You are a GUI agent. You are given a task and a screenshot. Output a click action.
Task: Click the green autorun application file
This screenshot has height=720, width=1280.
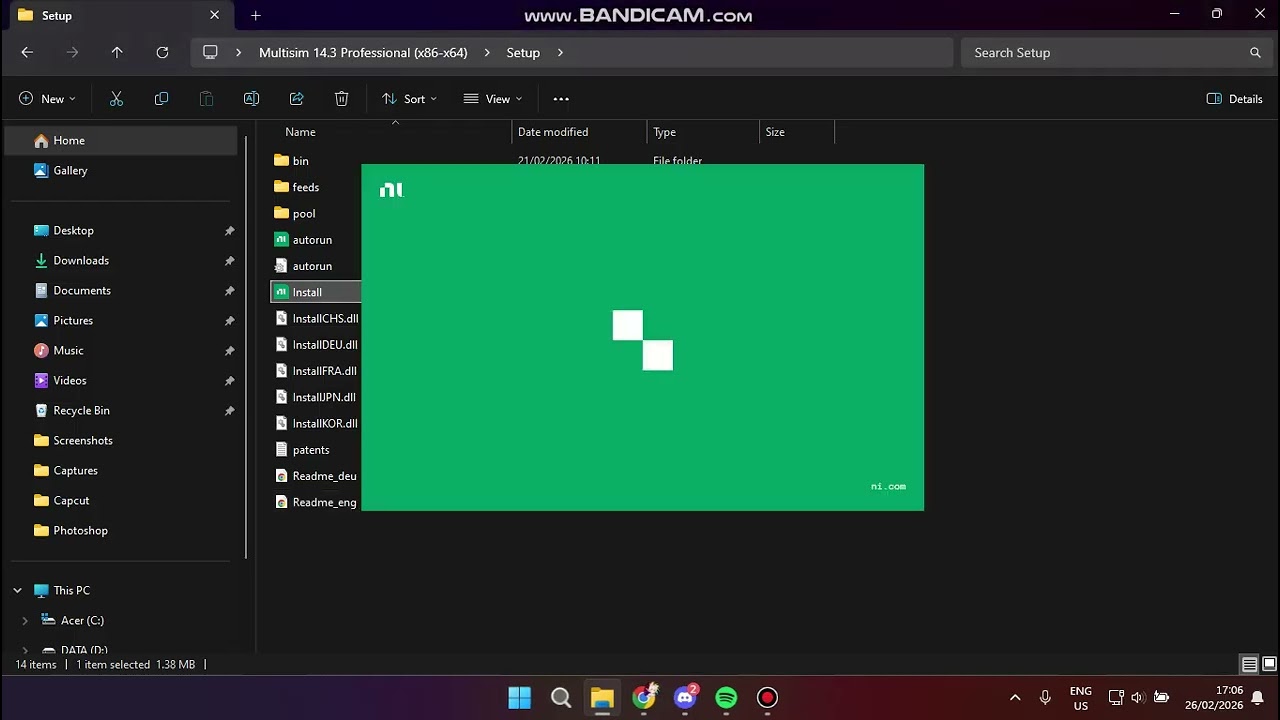(x=311, y=240)
